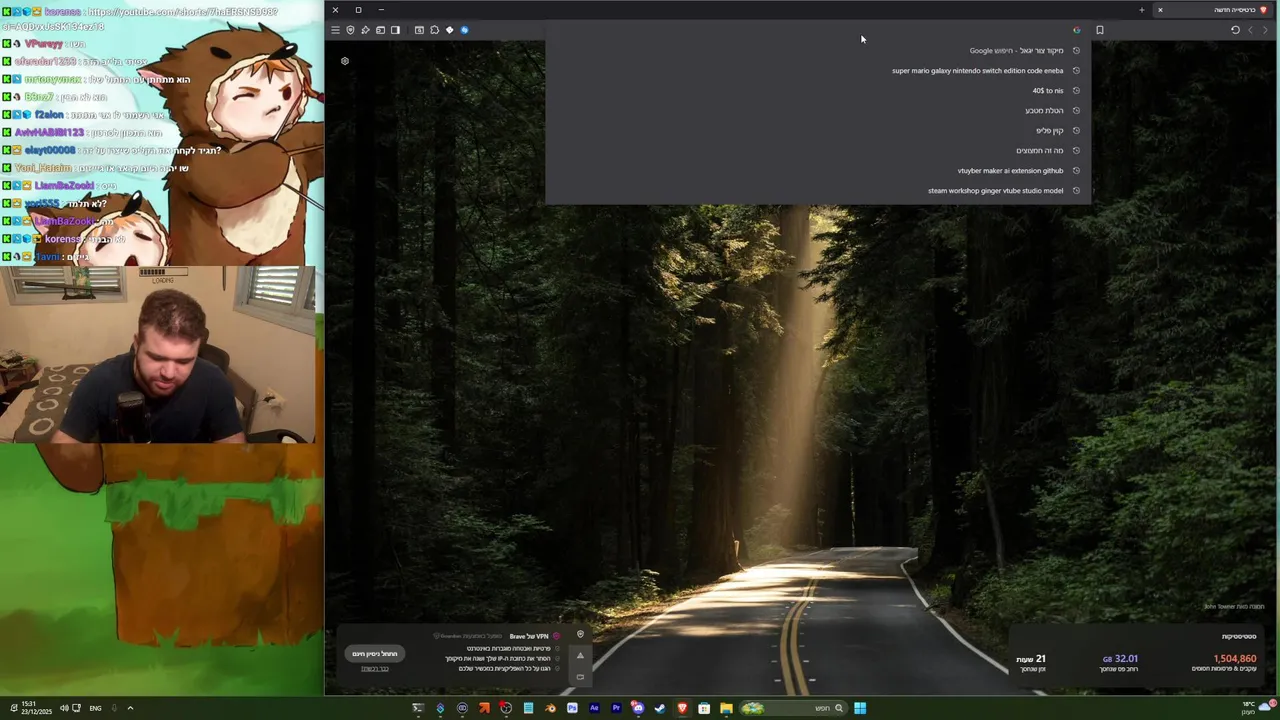Image resolution: width=1280 pixels, height=720 pixels.
Task: Click the volume speaker icon in system tray
Action: pos(64,708)
